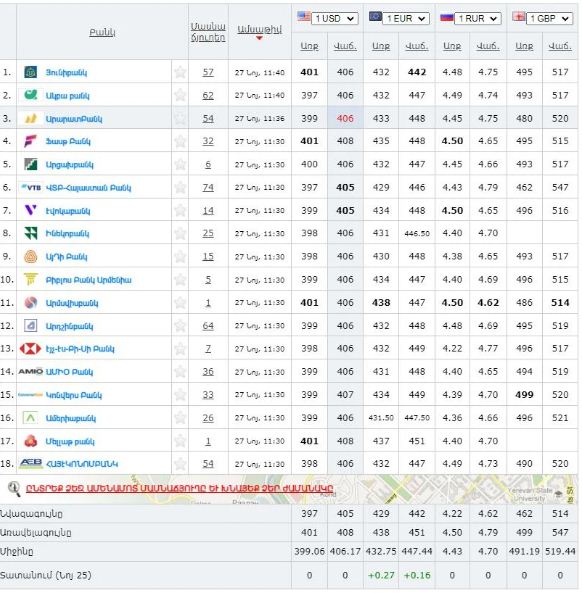The height and width of the screenshot is (593, 583).
Task: Click 547 GBP sell in ՎՏԲ-Հայաստան row
Action: 560,187
